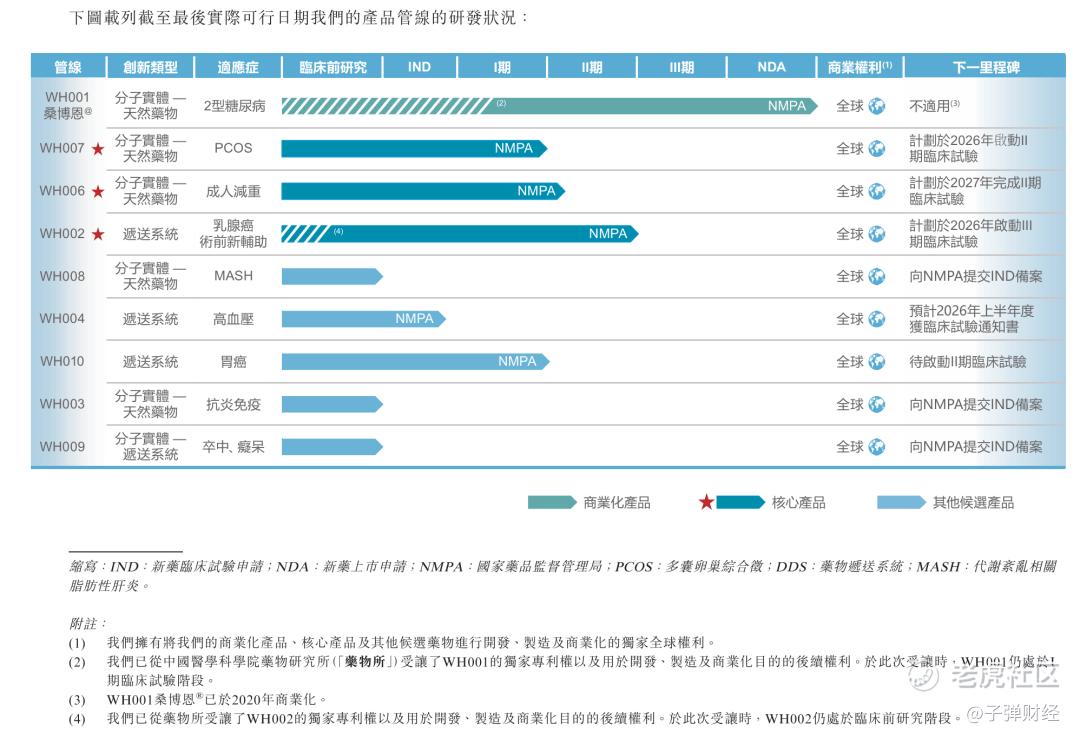
Task: Click the WH008 MASH progress bar
Action: coord(332,276)
